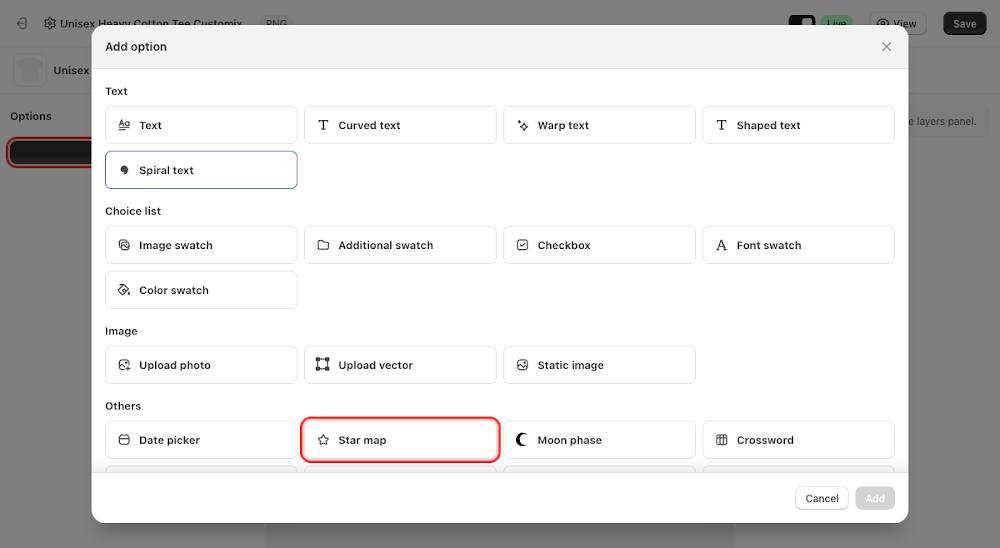Select the Date picker option
Viewport: 1000px width, 548px height.
(x=201, y=440)
